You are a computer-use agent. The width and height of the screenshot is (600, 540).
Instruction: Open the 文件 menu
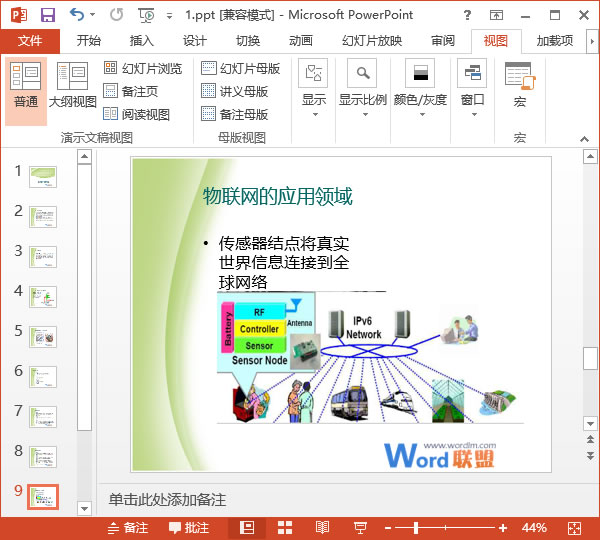30,41
